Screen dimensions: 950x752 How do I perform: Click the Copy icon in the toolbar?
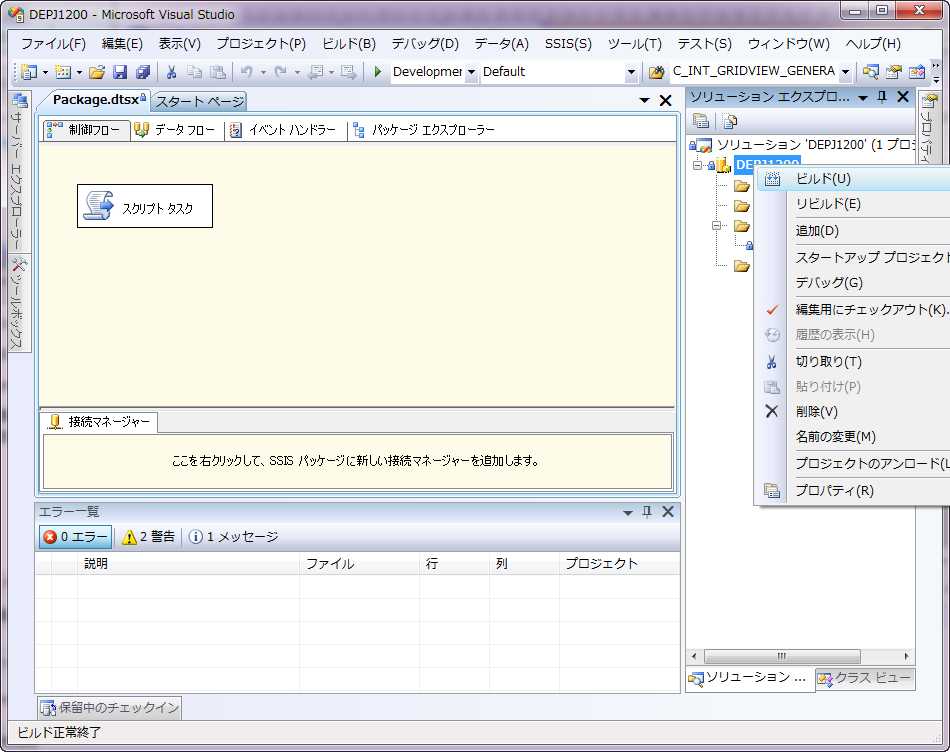194,72
